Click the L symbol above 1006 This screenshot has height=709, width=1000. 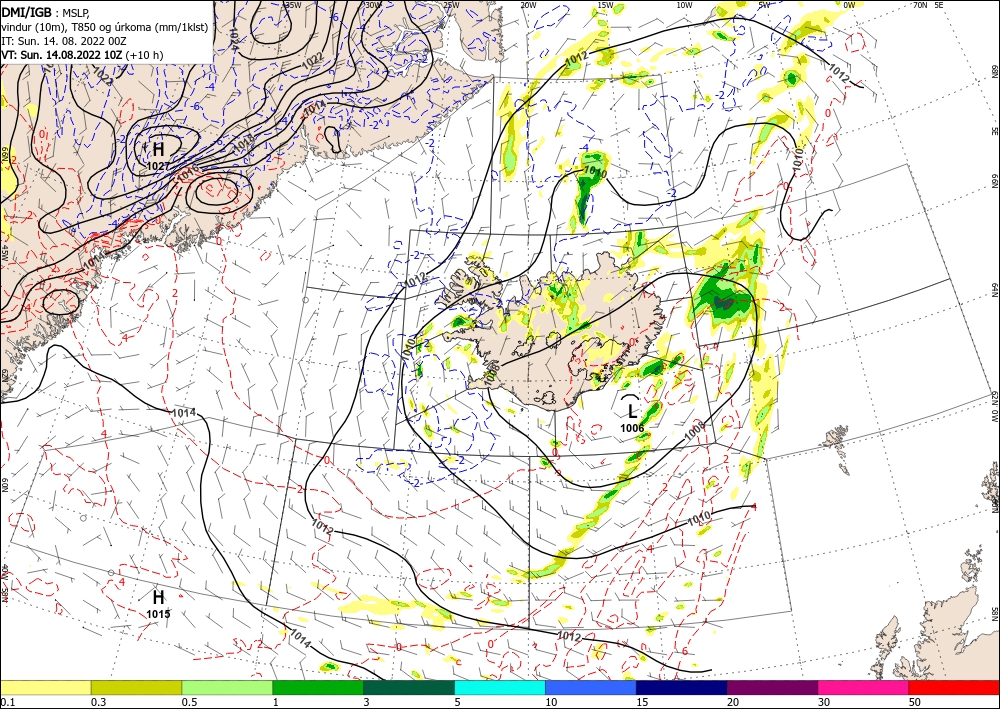click(x=632, y=411)
